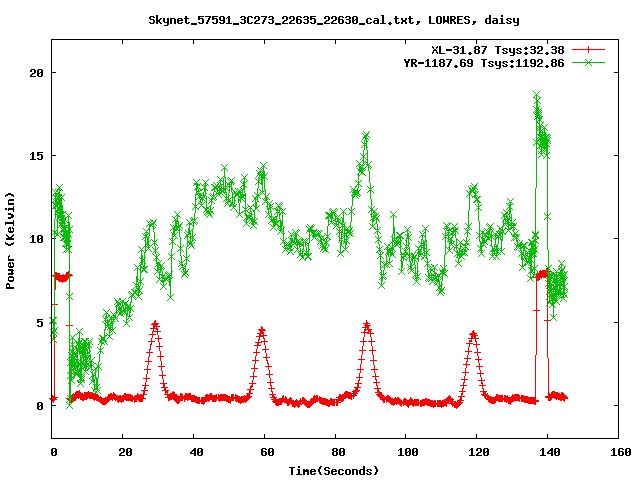Image resolution: width=640 pixels, height=480 pixels.
Task: Click the green spike peak near 90 seconds
Action: (366, 136)
